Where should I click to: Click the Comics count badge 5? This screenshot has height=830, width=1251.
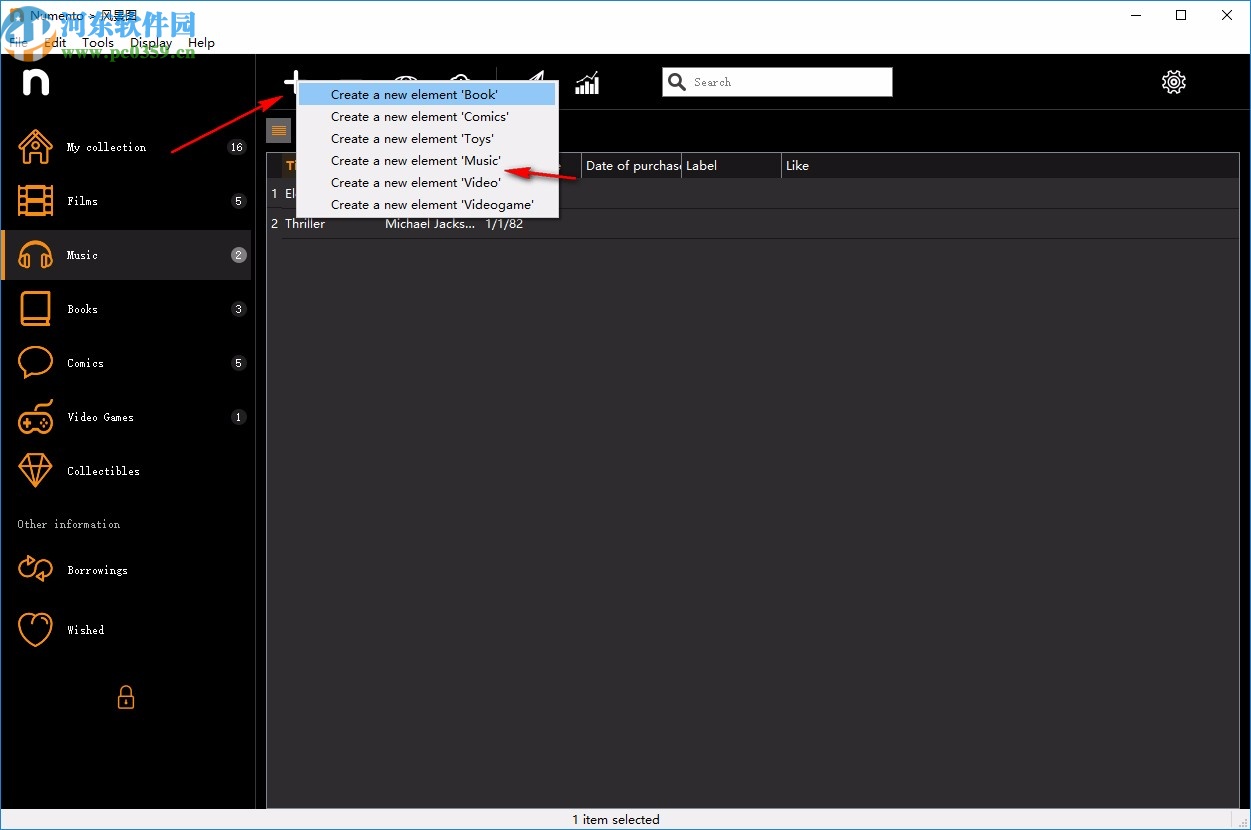pyautogui.click(x=238, y=363)
